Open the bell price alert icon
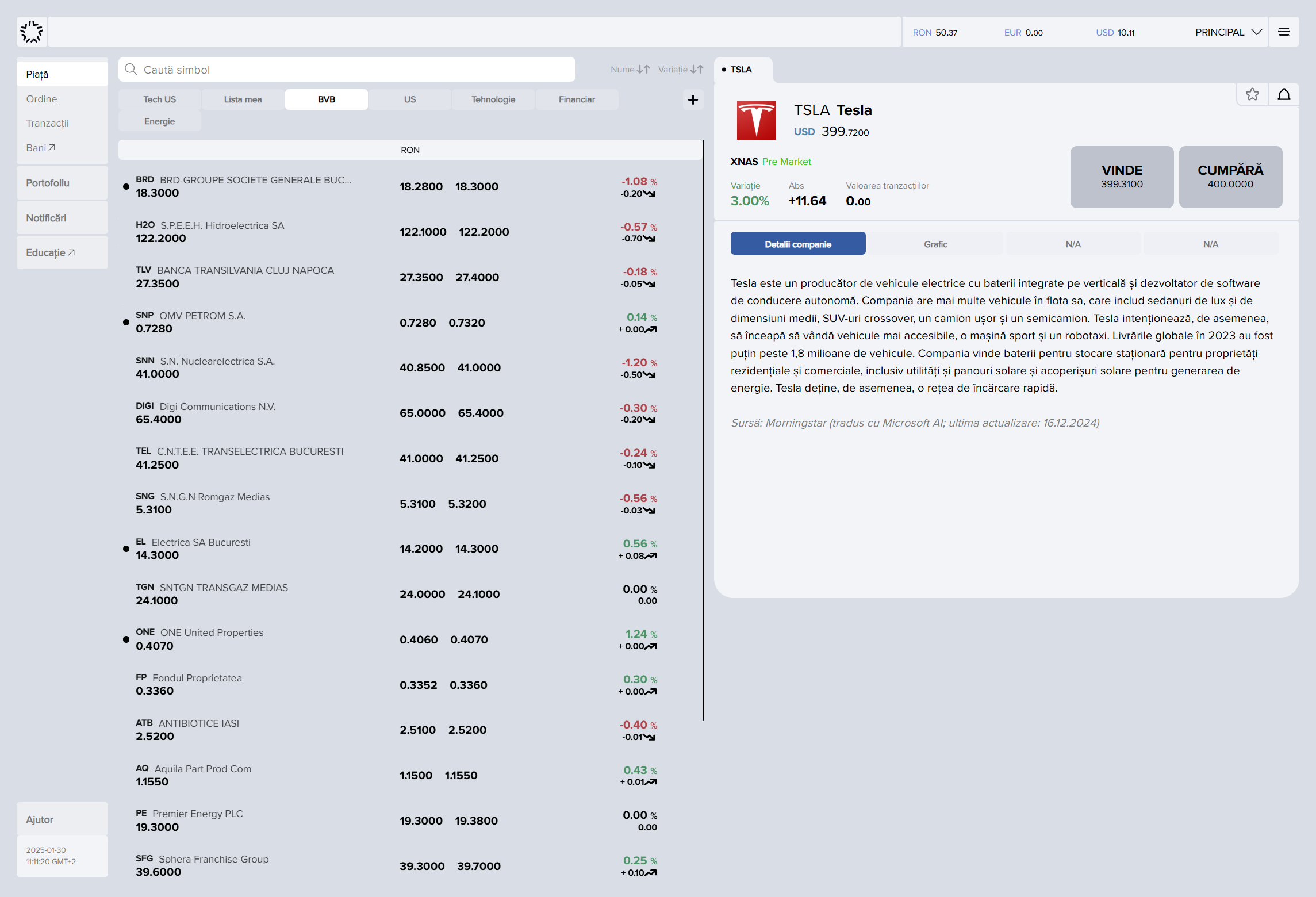The width and height of the screenshot is (1316, 897). pos(1284,94)
